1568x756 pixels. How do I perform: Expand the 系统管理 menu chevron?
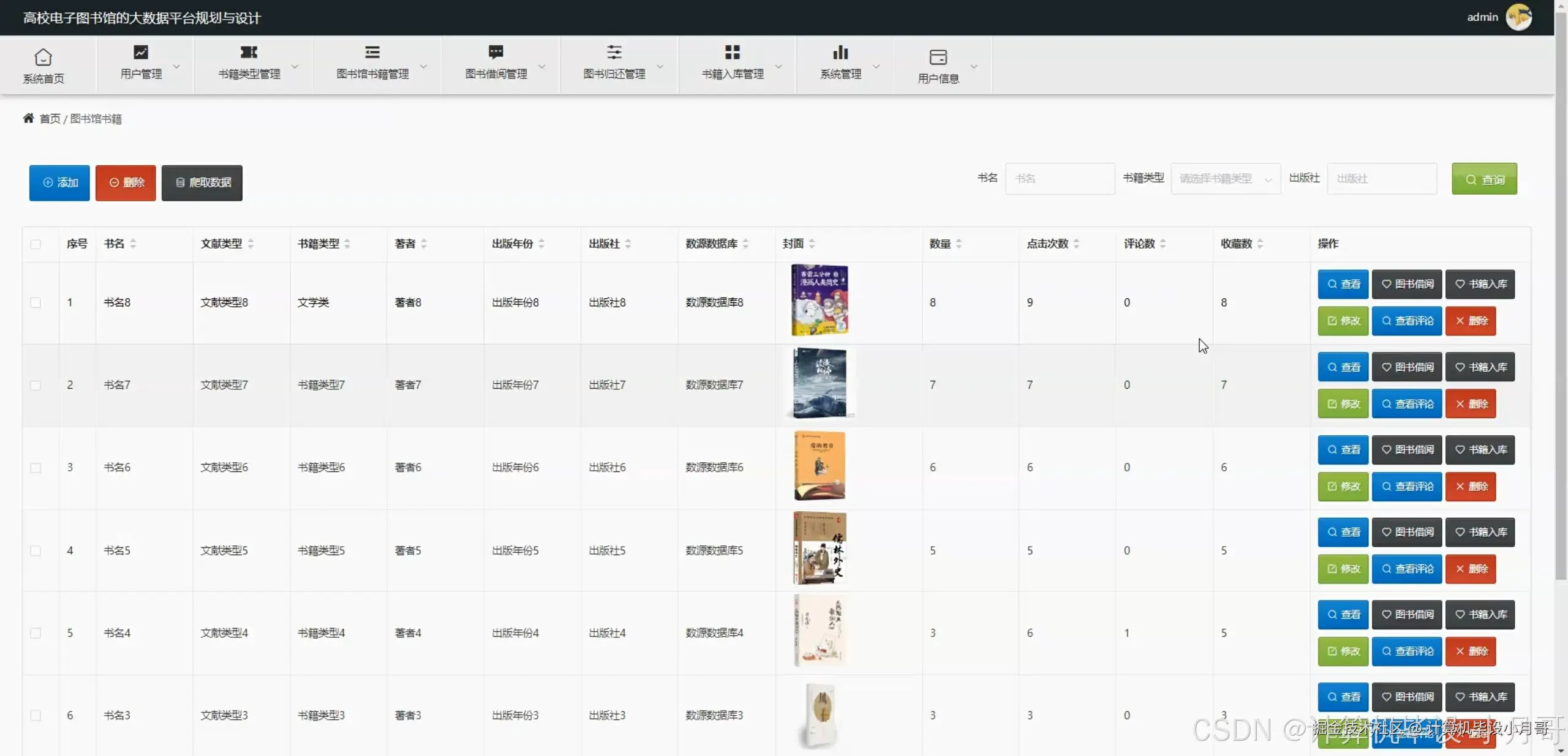[876, 66]
